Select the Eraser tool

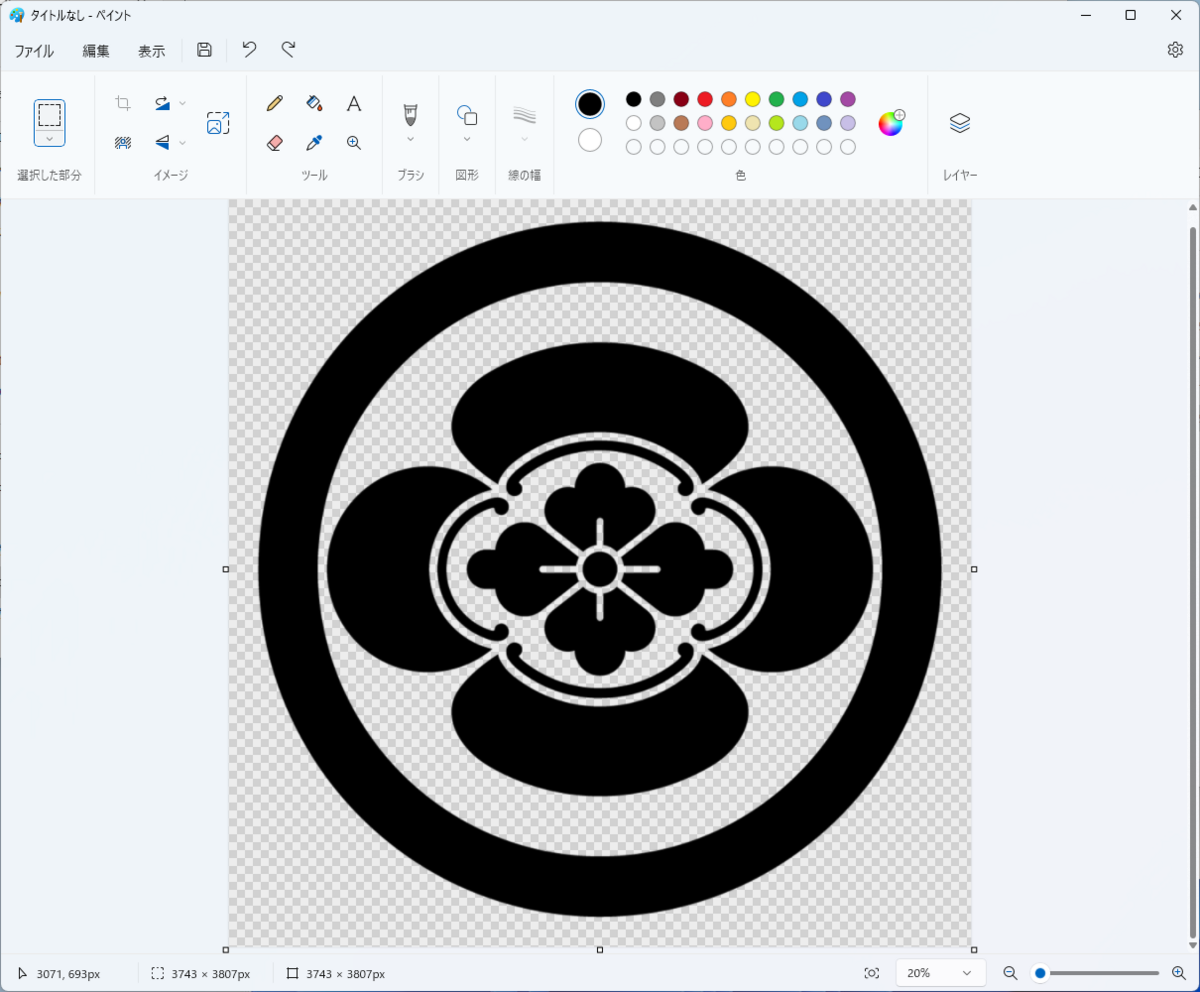275,143
